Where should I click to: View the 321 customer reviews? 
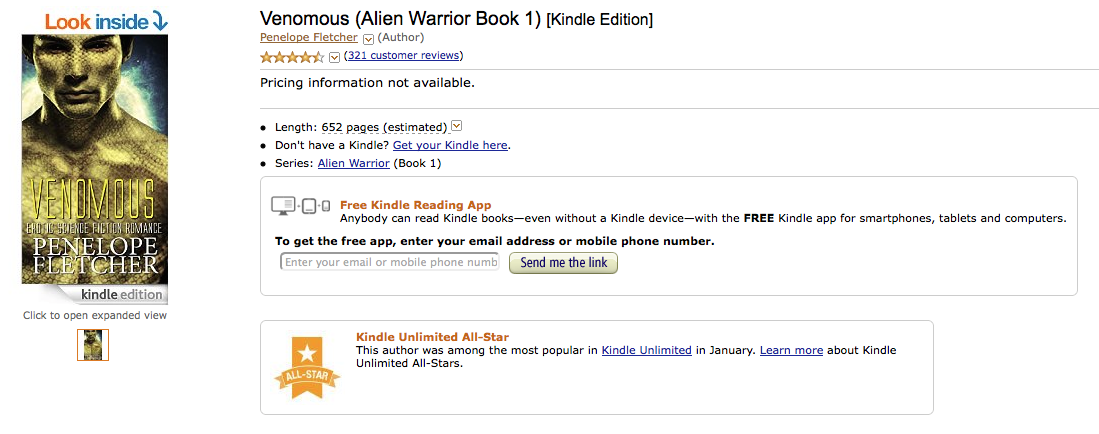coord(403,56)
